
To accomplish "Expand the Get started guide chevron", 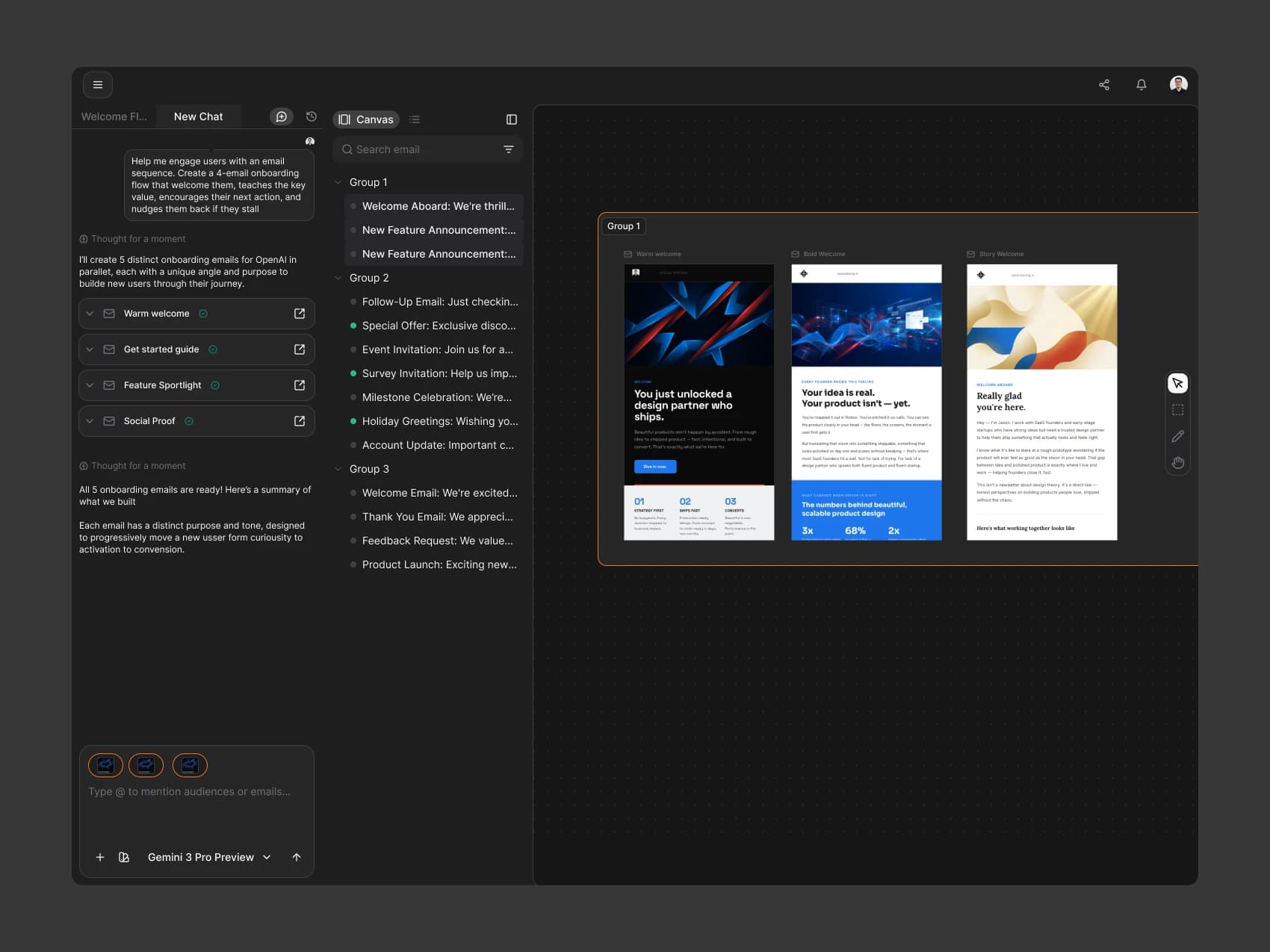I will pyautogui.click(x=90, y=349).
